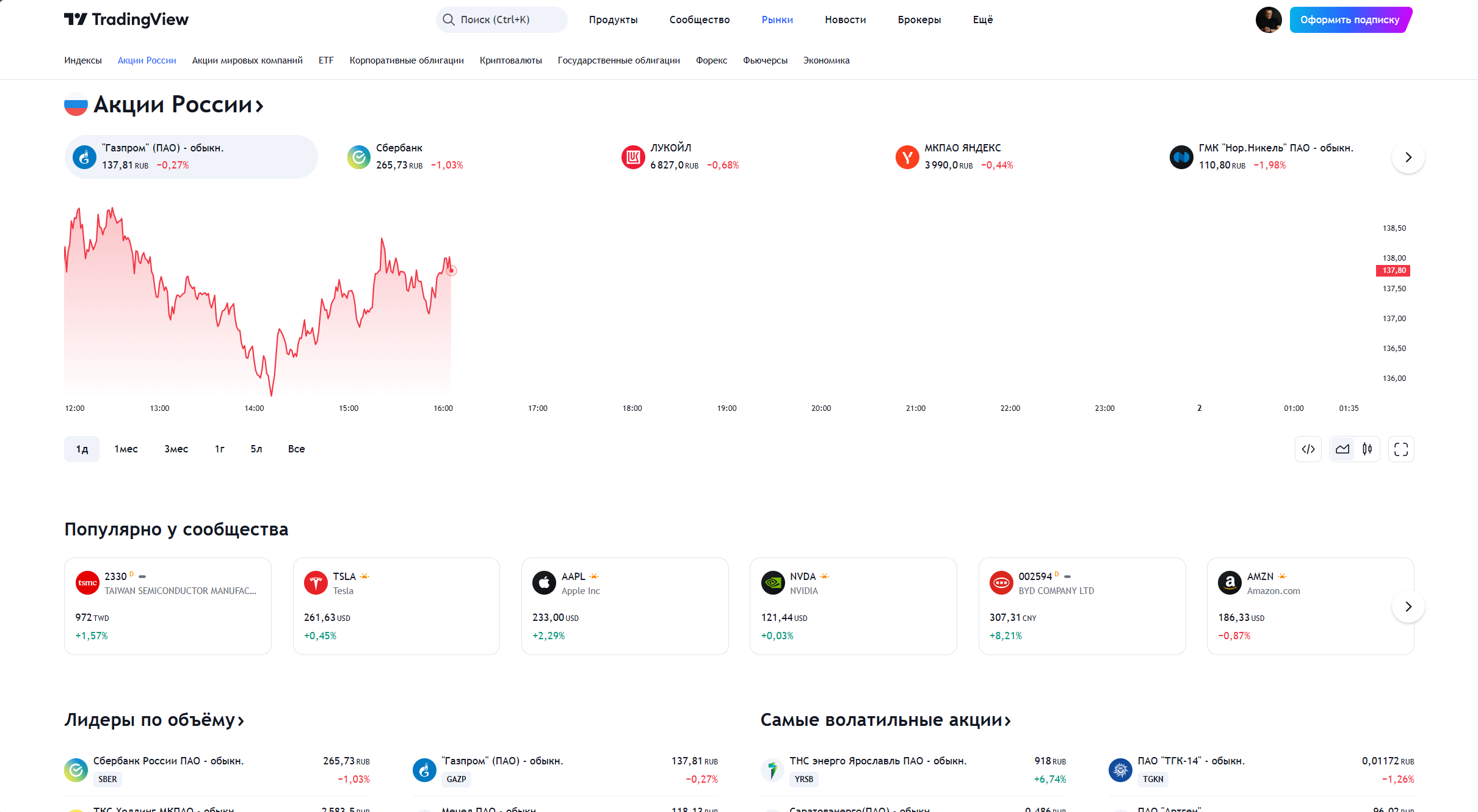Go to Корпоративные облигации section
1478x812 pixels.
tap(407, 60)
